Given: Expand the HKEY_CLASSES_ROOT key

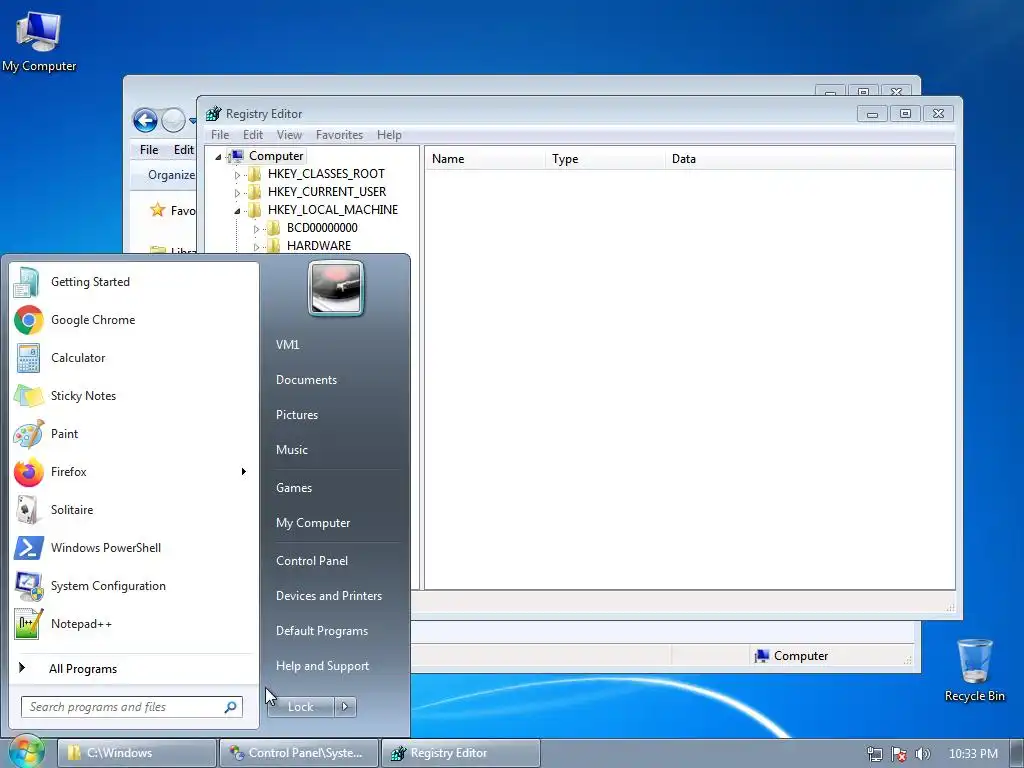Looking at the screenshot, I should pos(237,174).
